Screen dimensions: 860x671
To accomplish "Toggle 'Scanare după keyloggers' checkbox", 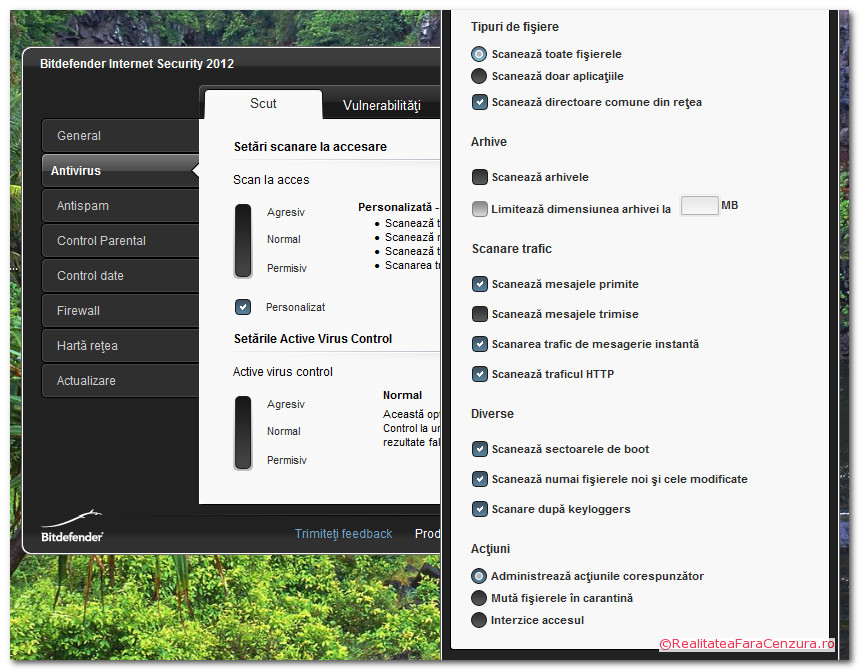I will pos(479,509).
